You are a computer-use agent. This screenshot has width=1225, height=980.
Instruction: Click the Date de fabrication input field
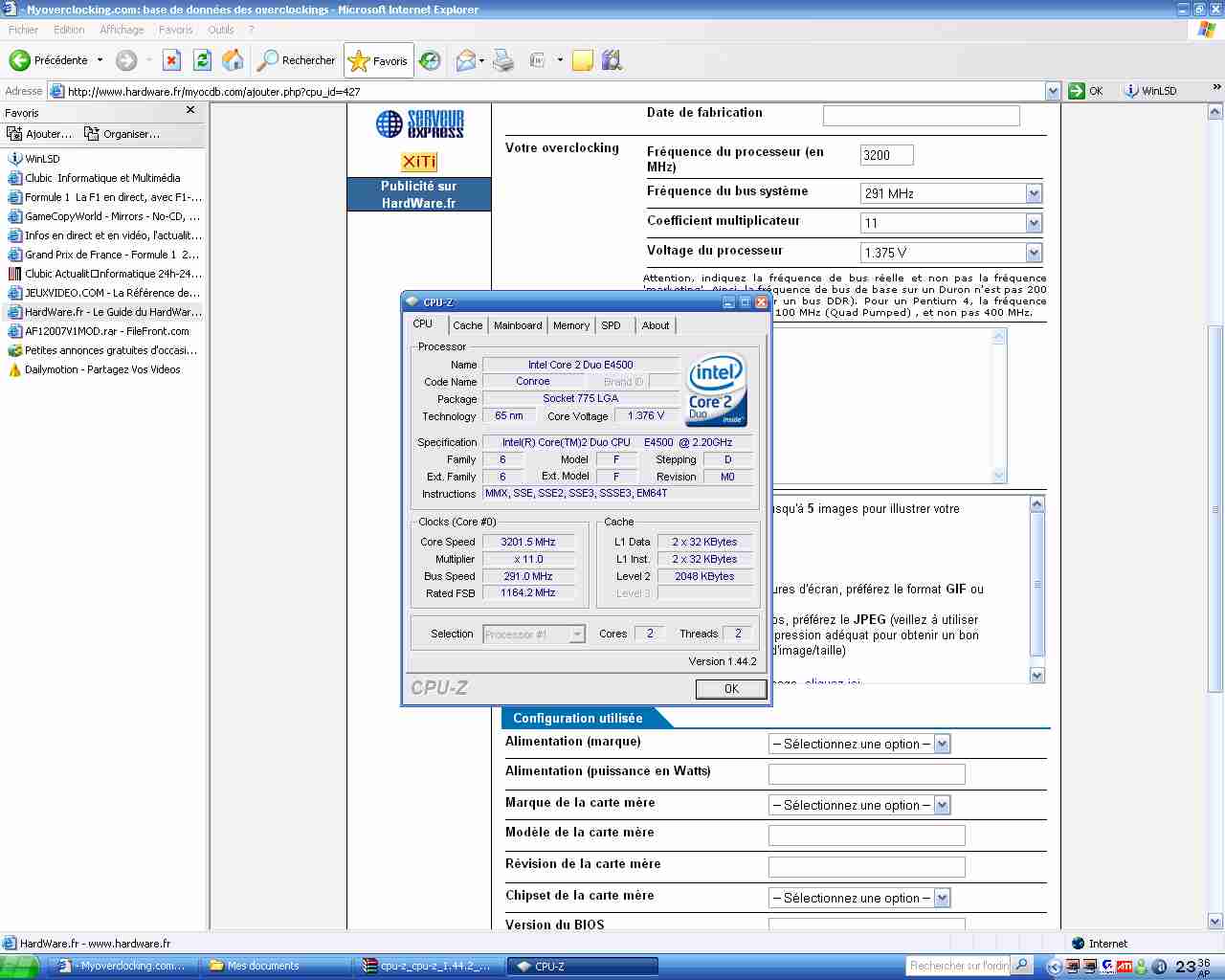click(x=921, y=116)
